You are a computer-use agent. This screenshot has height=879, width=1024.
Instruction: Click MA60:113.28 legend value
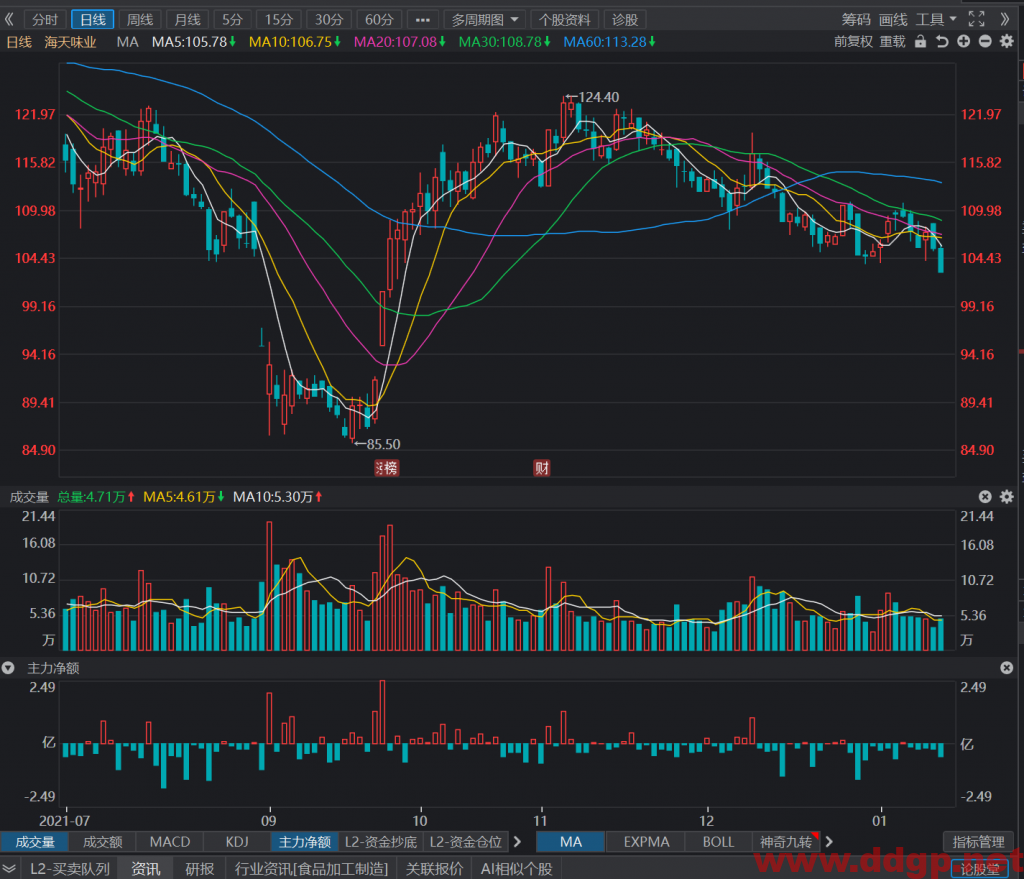[605, 42]
